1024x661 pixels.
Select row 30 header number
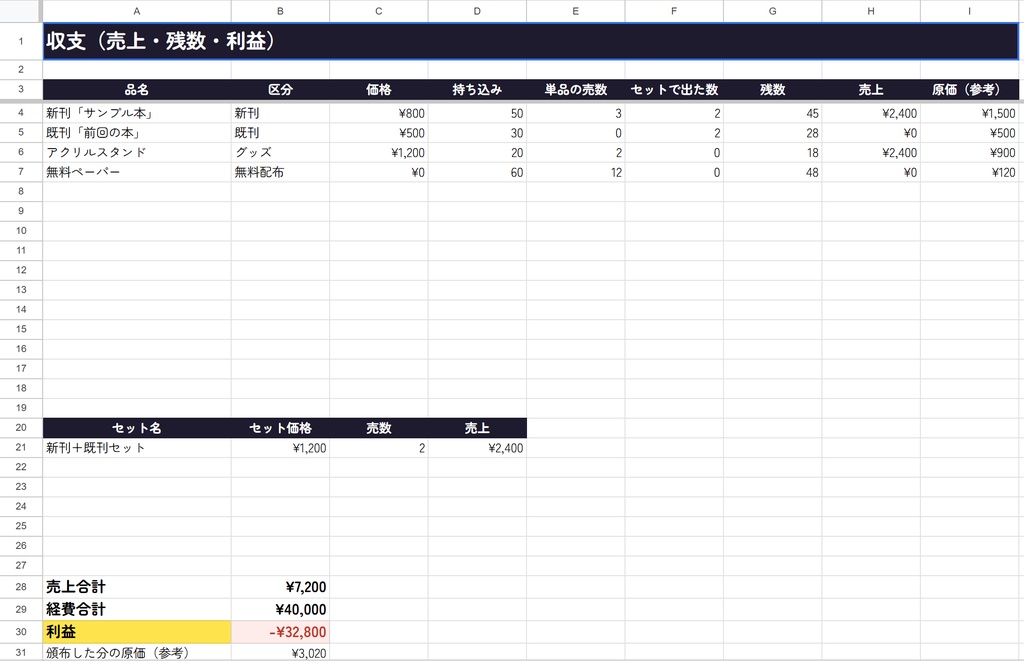pos(21,632)
